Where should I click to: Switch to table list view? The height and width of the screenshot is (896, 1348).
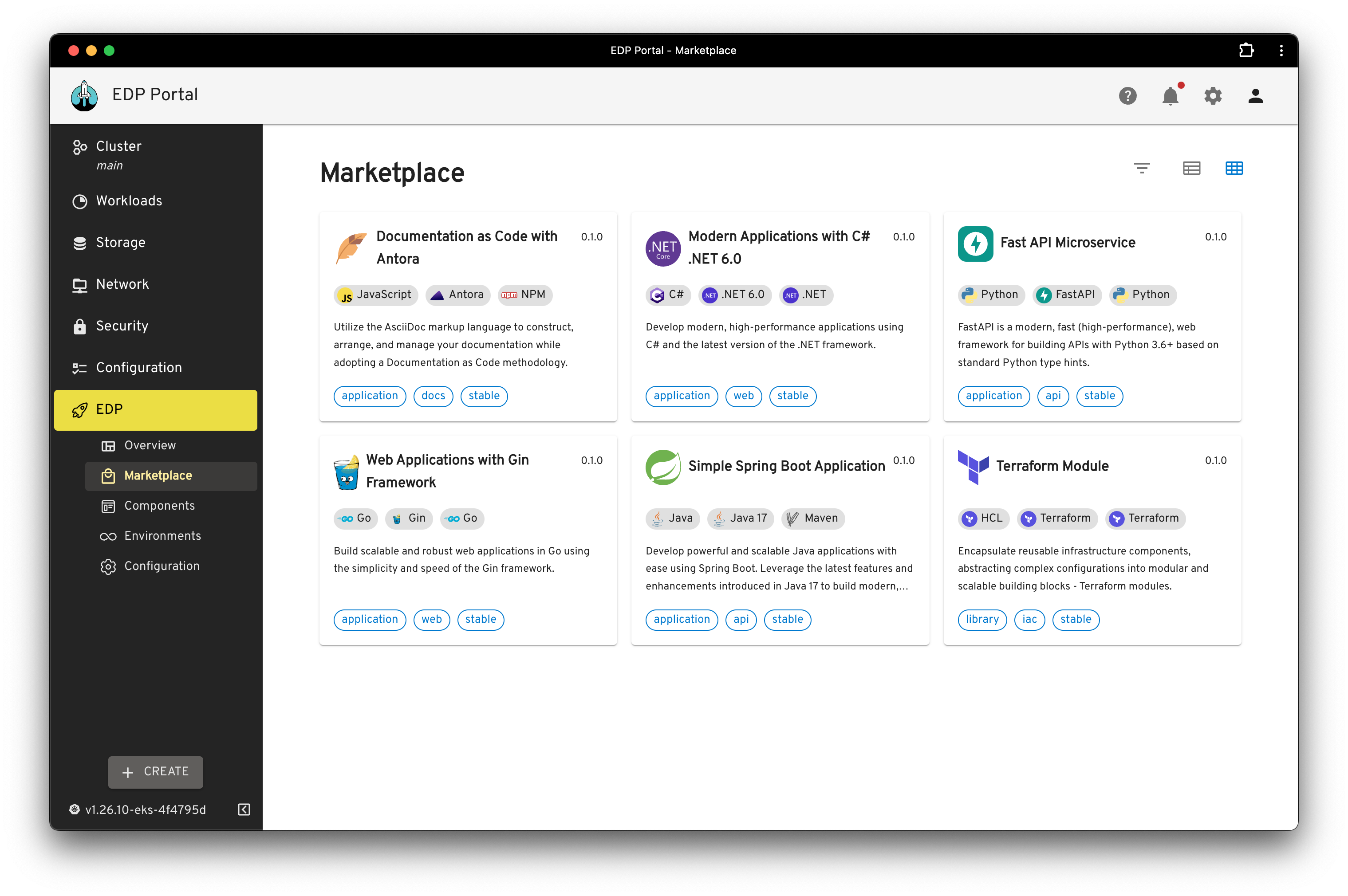(1191, 168)
